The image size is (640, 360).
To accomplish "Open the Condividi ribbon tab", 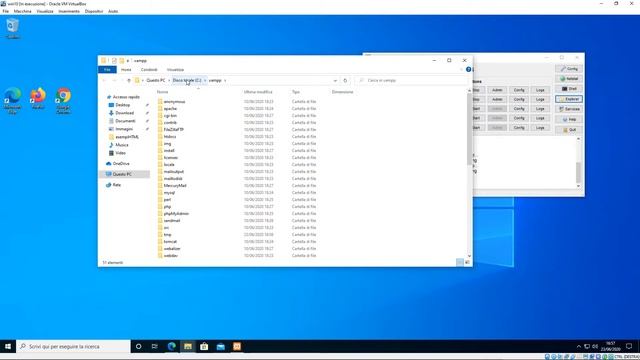I will point(149,70).
